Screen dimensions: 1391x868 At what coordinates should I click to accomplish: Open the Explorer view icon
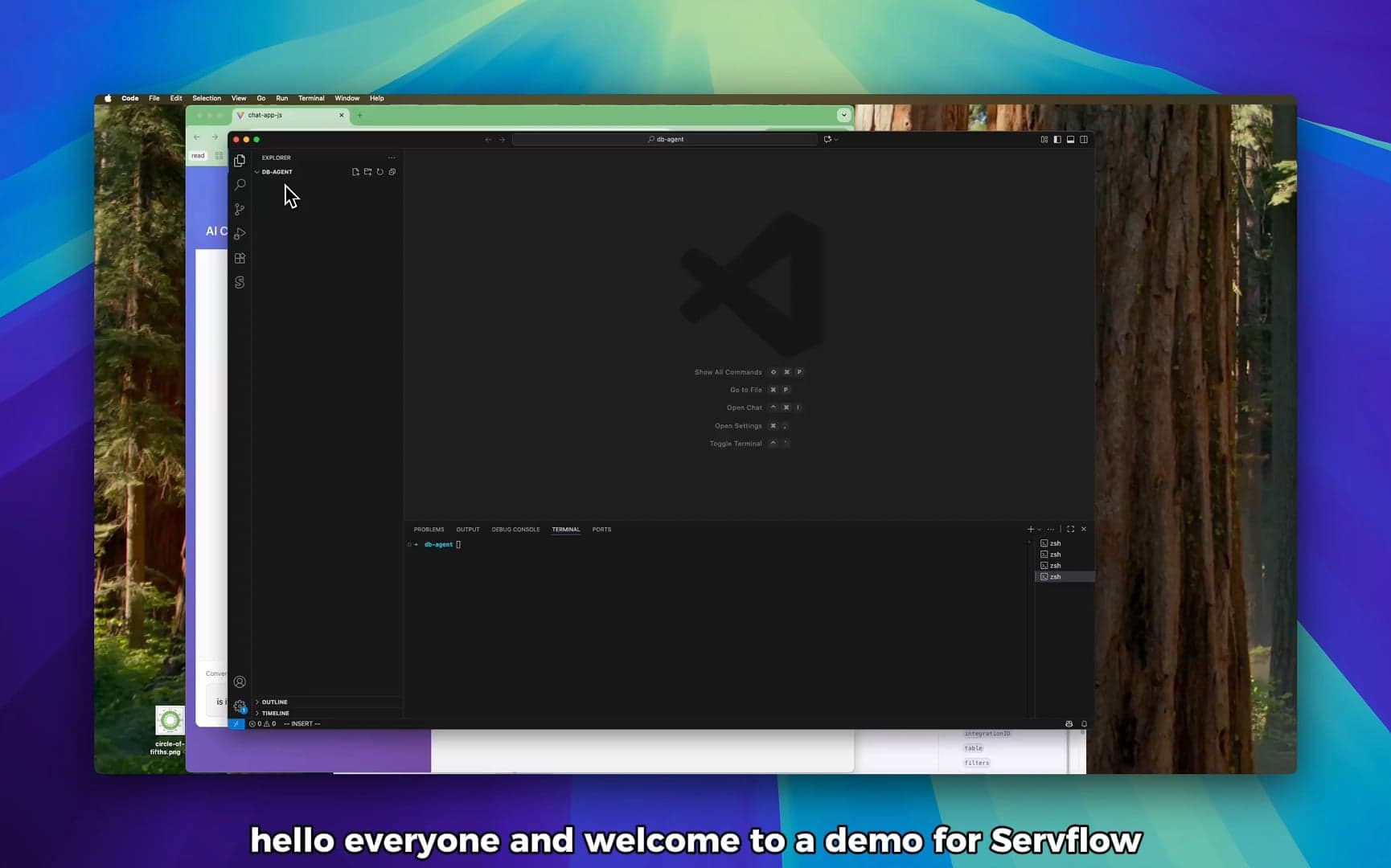[x=239, y=160]
